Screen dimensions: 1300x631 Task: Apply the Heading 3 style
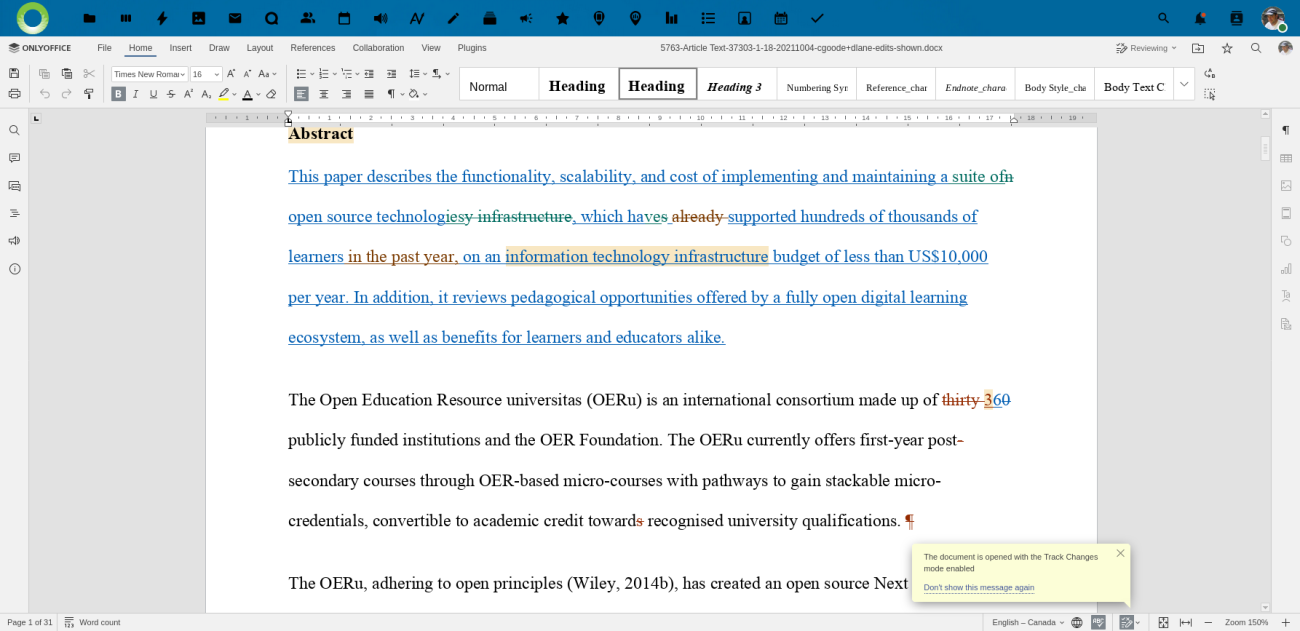736,86
